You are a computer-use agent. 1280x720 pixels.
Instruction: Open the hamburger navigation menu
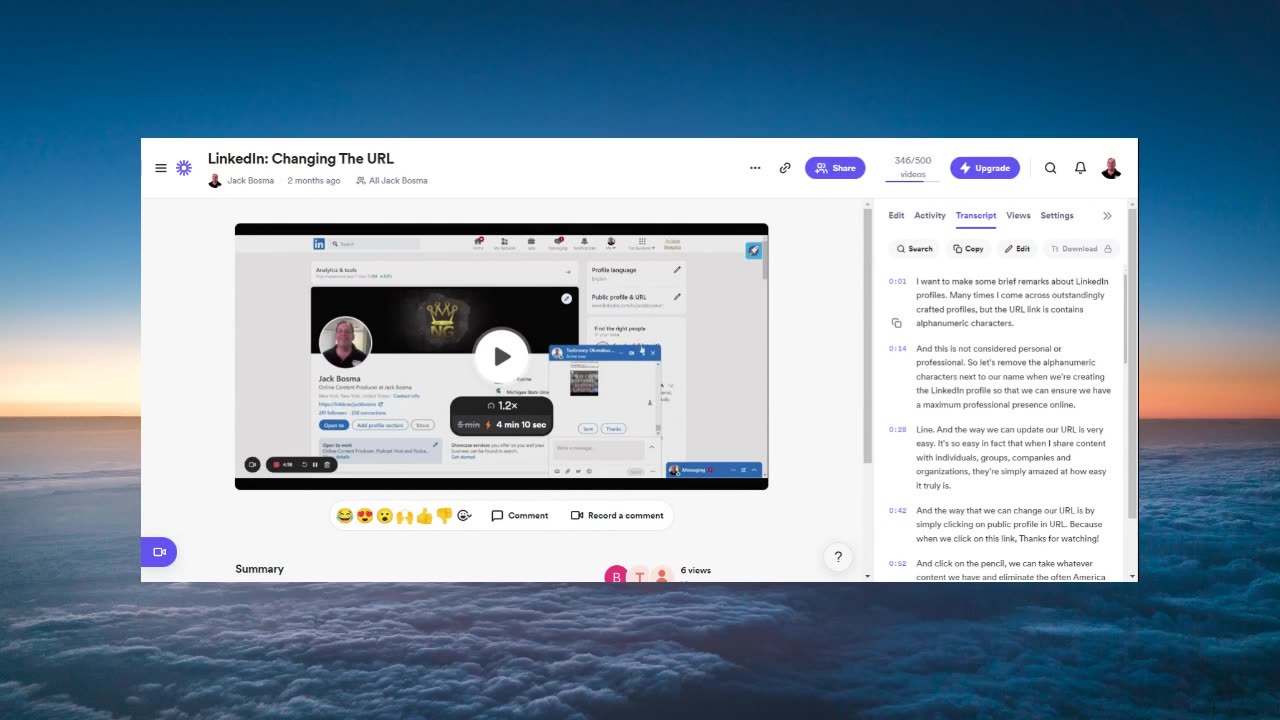click(161, 168)
